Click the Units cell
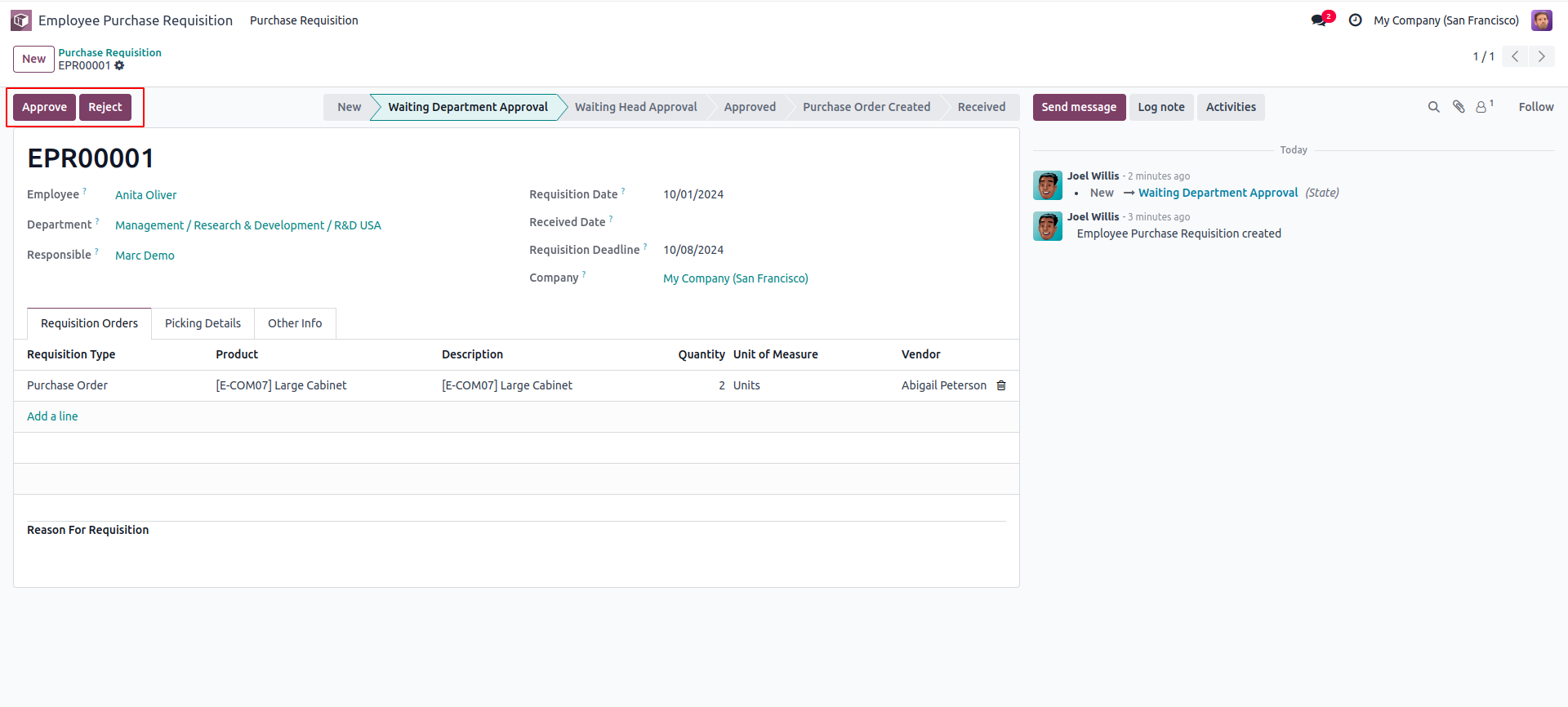This screenshot has height=707, width=1568. click(x=813, y=385)
